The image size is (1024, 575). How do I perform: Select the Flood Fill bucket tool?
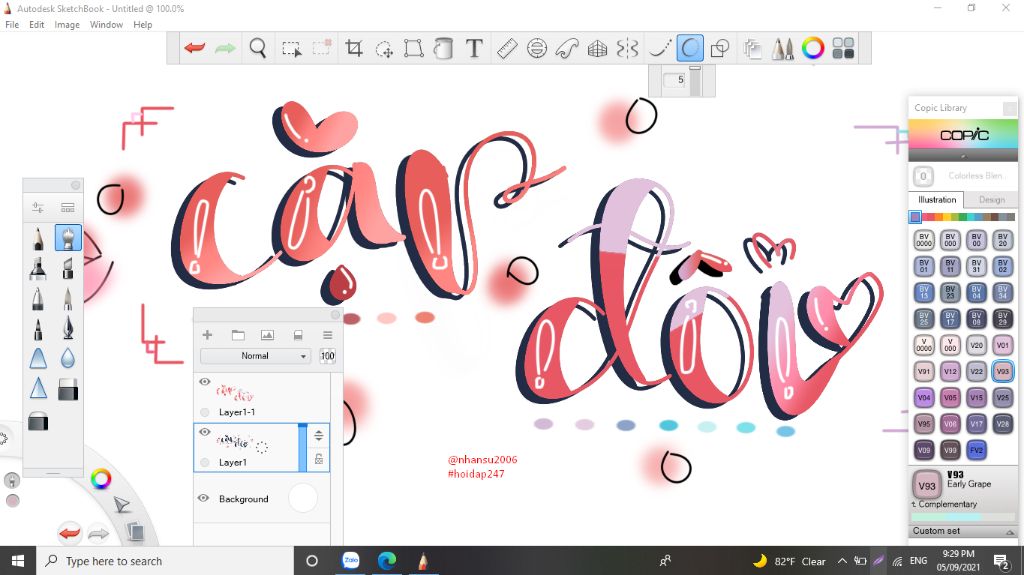[x=443, y=48]
